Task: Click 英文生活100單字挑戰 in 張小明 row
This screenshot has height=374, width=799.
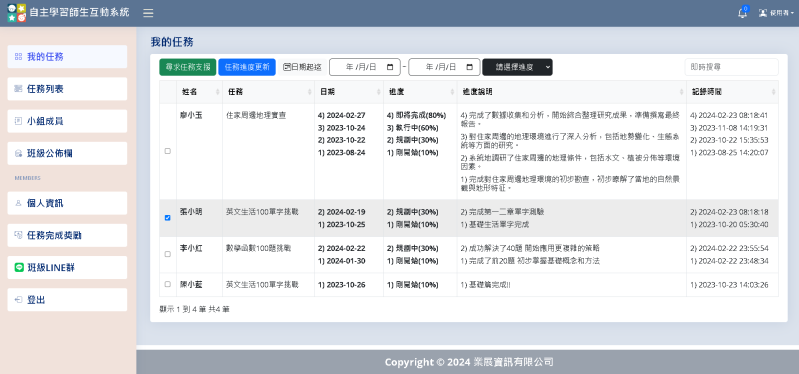Action: [262, 212]
